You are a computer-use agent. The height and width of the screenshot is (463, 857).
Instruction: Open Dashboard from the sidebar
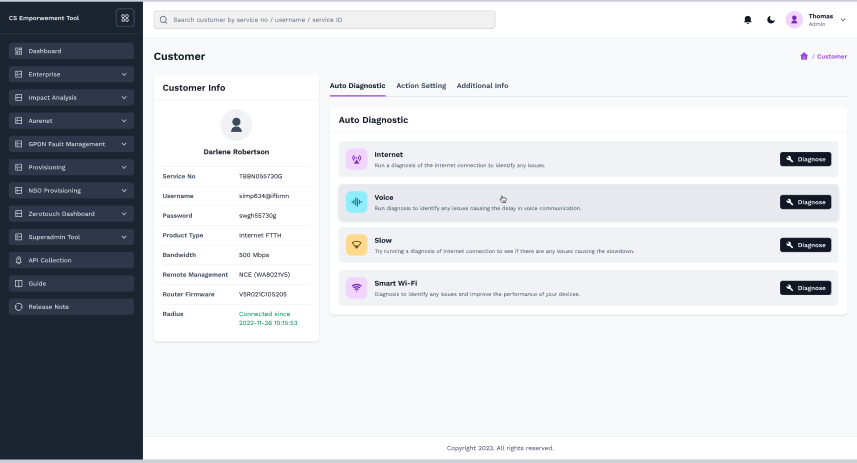pos(71,51)
